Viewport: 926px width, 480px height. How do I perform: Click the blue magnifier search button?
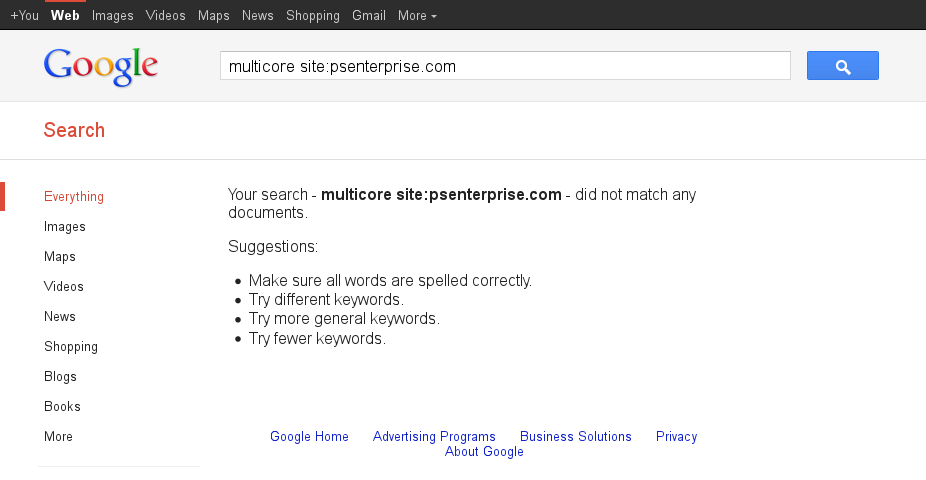point(842,66)
